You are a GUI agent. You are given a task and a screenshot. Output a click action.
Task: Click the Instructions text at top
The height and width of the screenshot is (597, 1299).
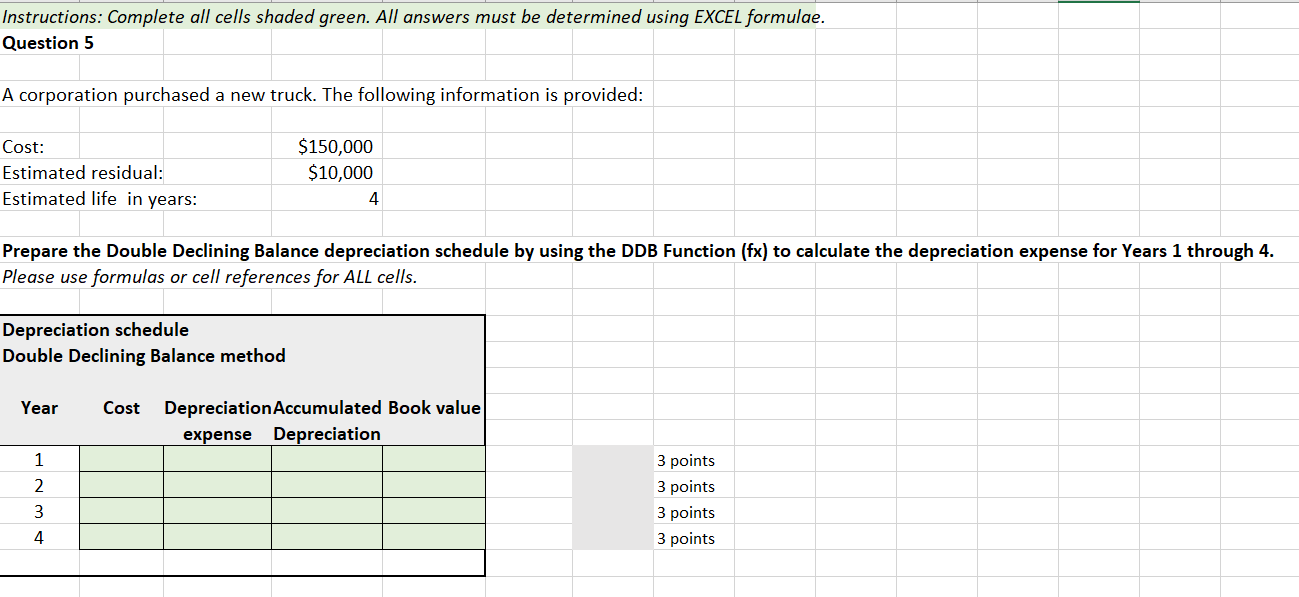point(414,17)
